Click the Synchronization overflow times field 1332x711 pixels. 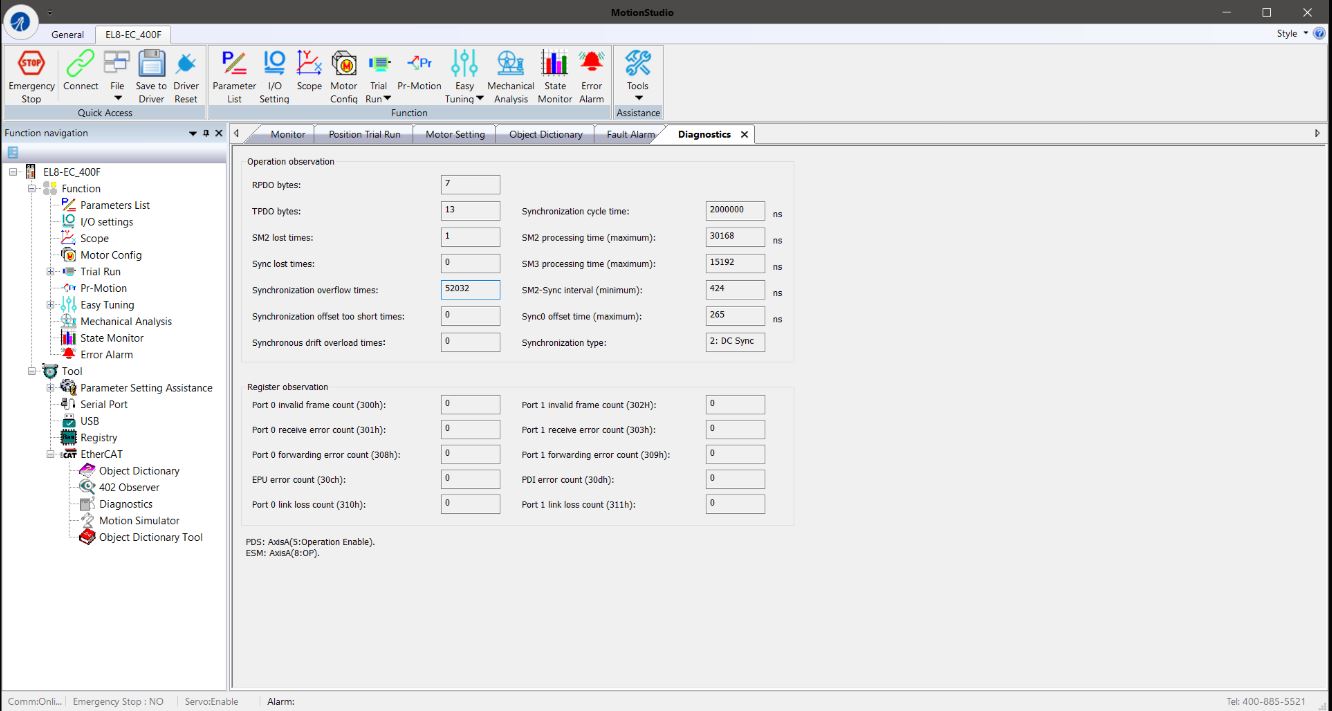pos(470,290)
